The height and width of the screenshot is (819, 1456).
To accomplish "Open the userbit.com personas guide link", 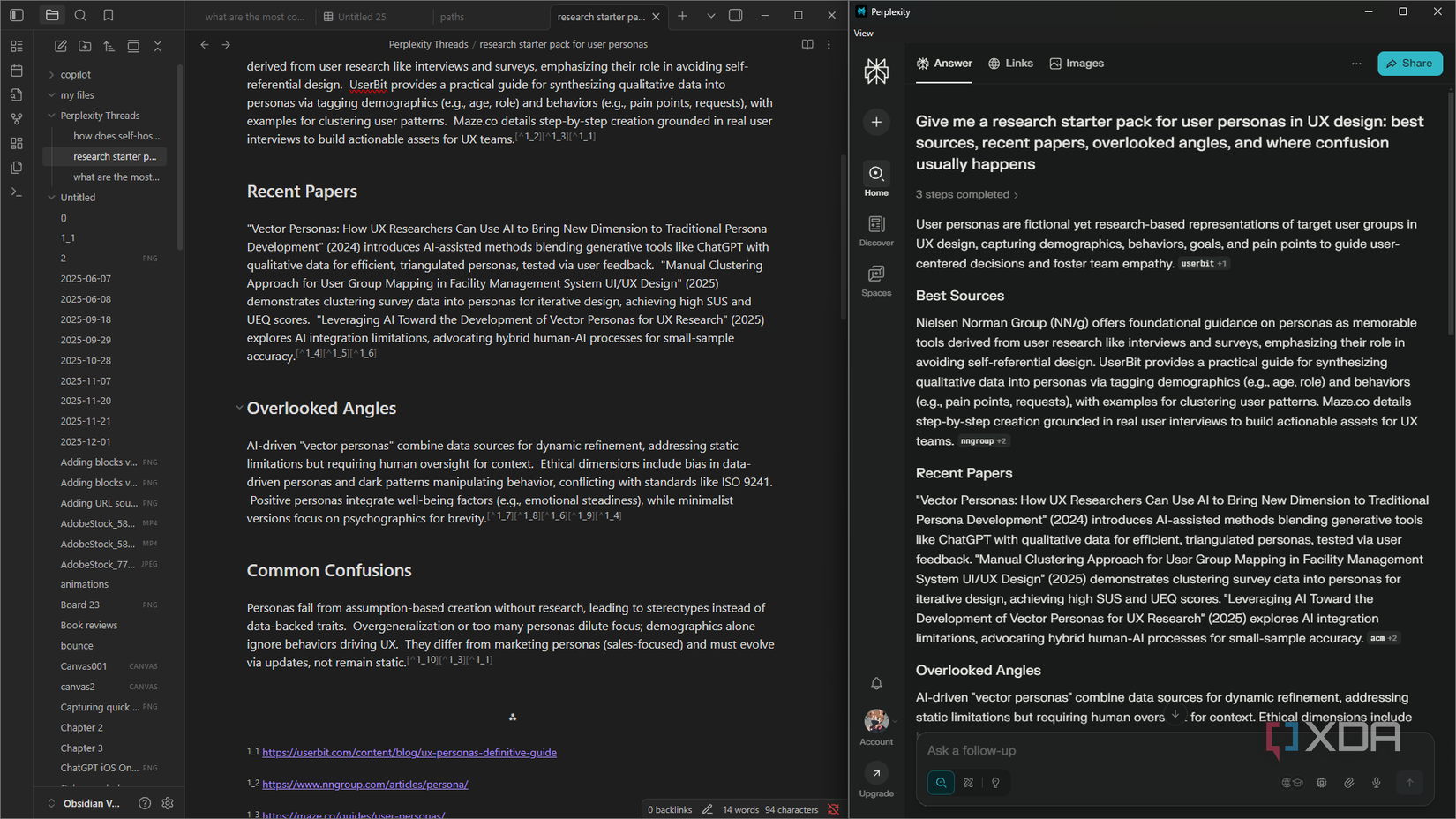I will click(409, 752).
